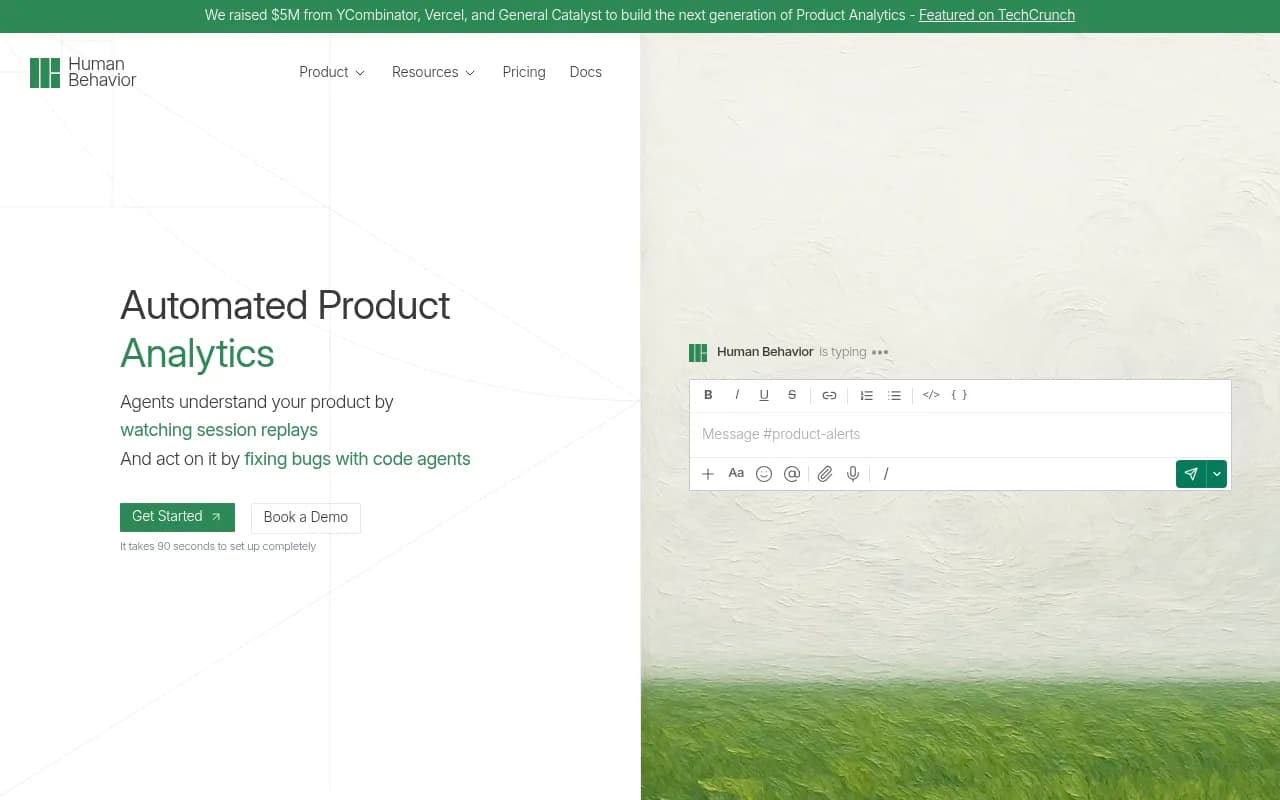Click the plus icon in message composer
The image size is (1280, 800).
point(708,474)
